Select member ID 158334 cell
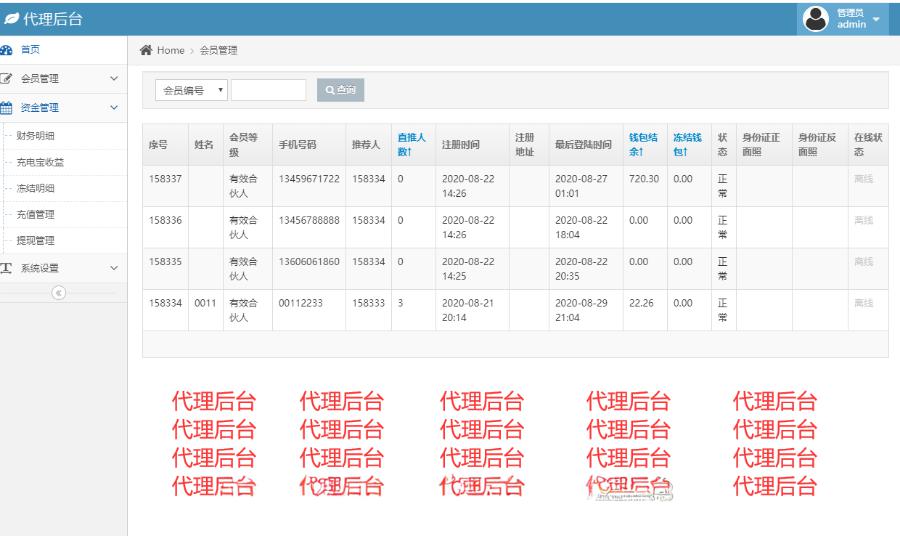Screen dimensions: 900x536 tap(165, 303)
